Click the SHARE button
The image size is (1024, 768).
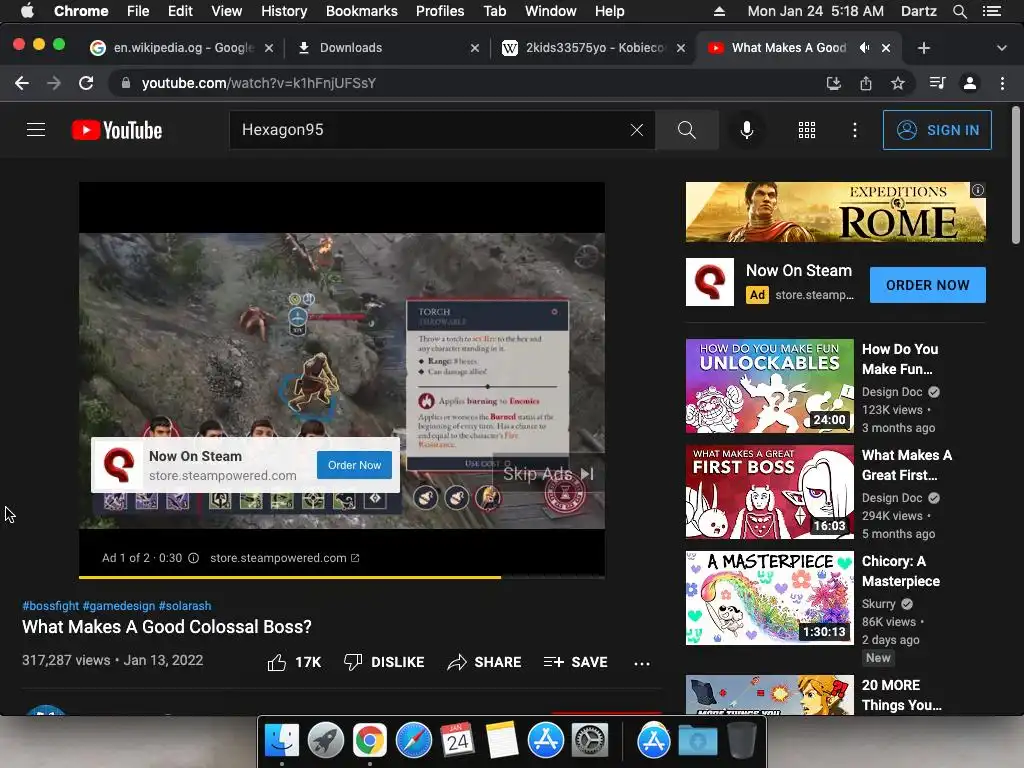tap(484, 662)
